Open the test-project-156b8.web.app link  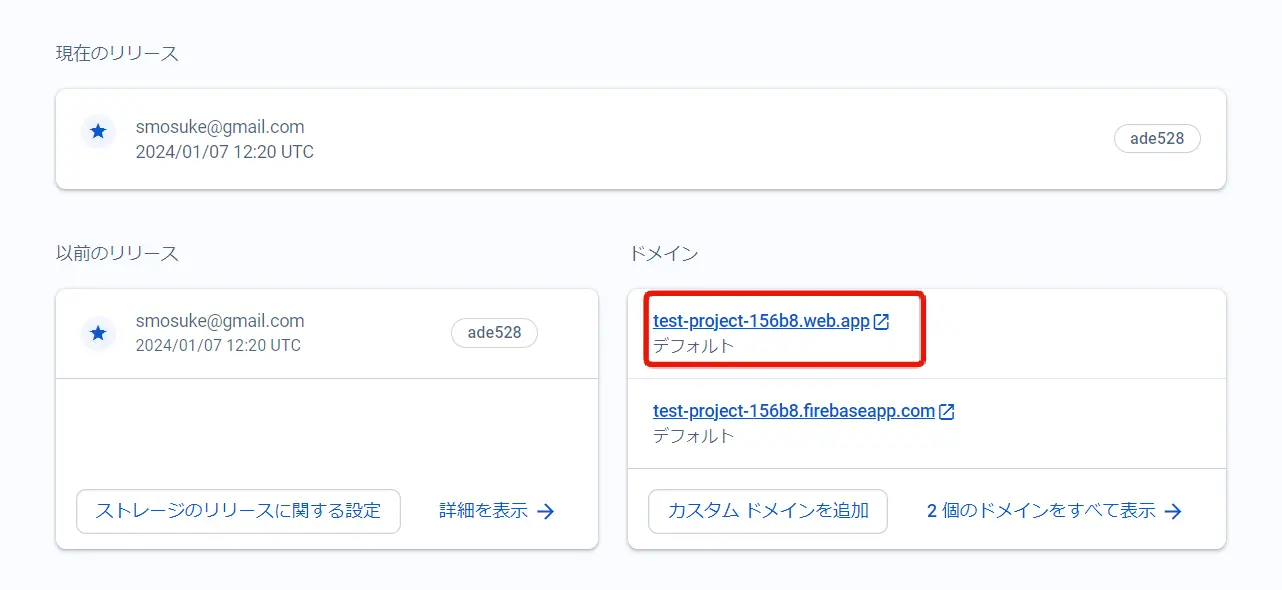pos(761,322)
